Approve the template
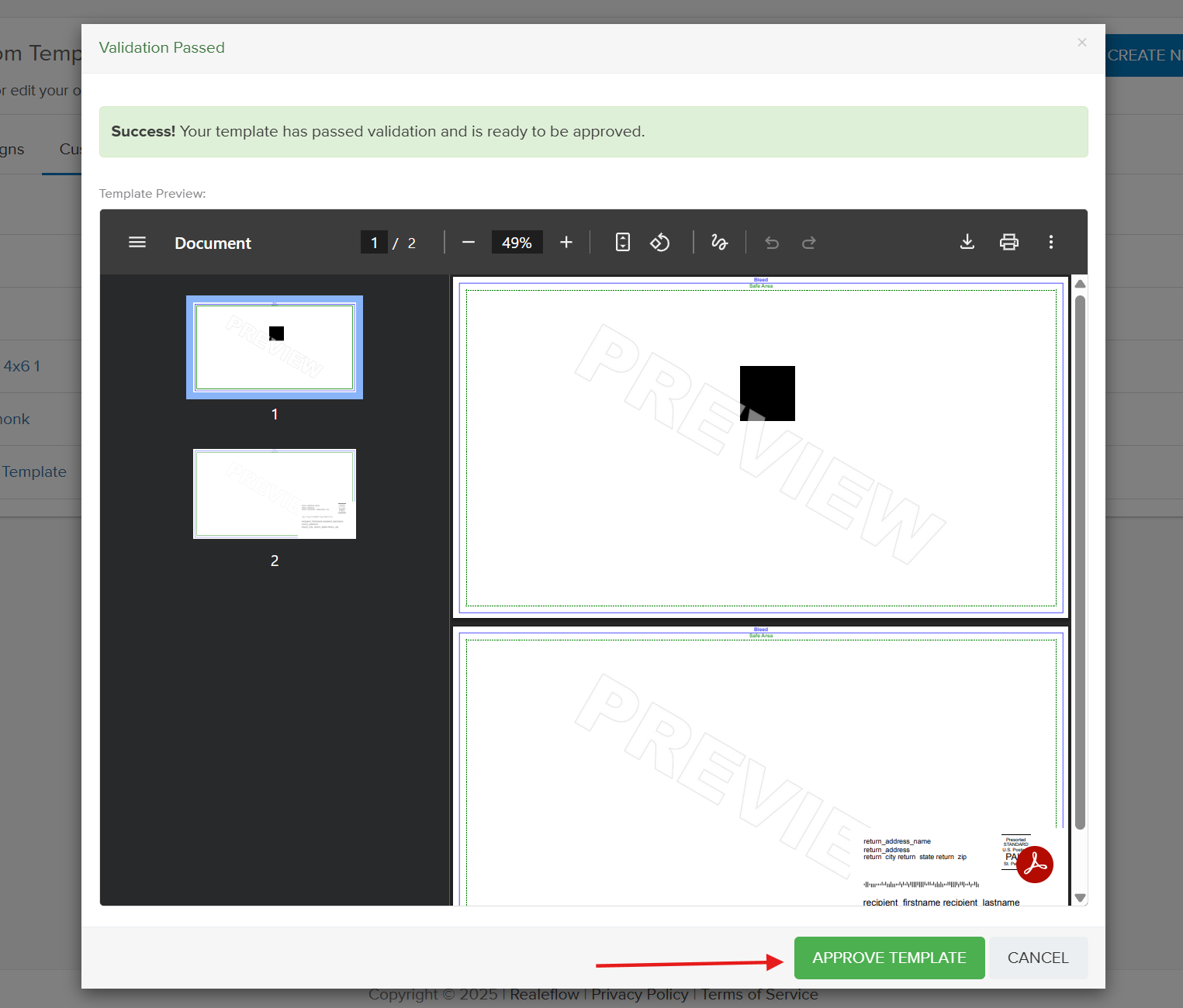1183x1008 pixels. (889, 958)
